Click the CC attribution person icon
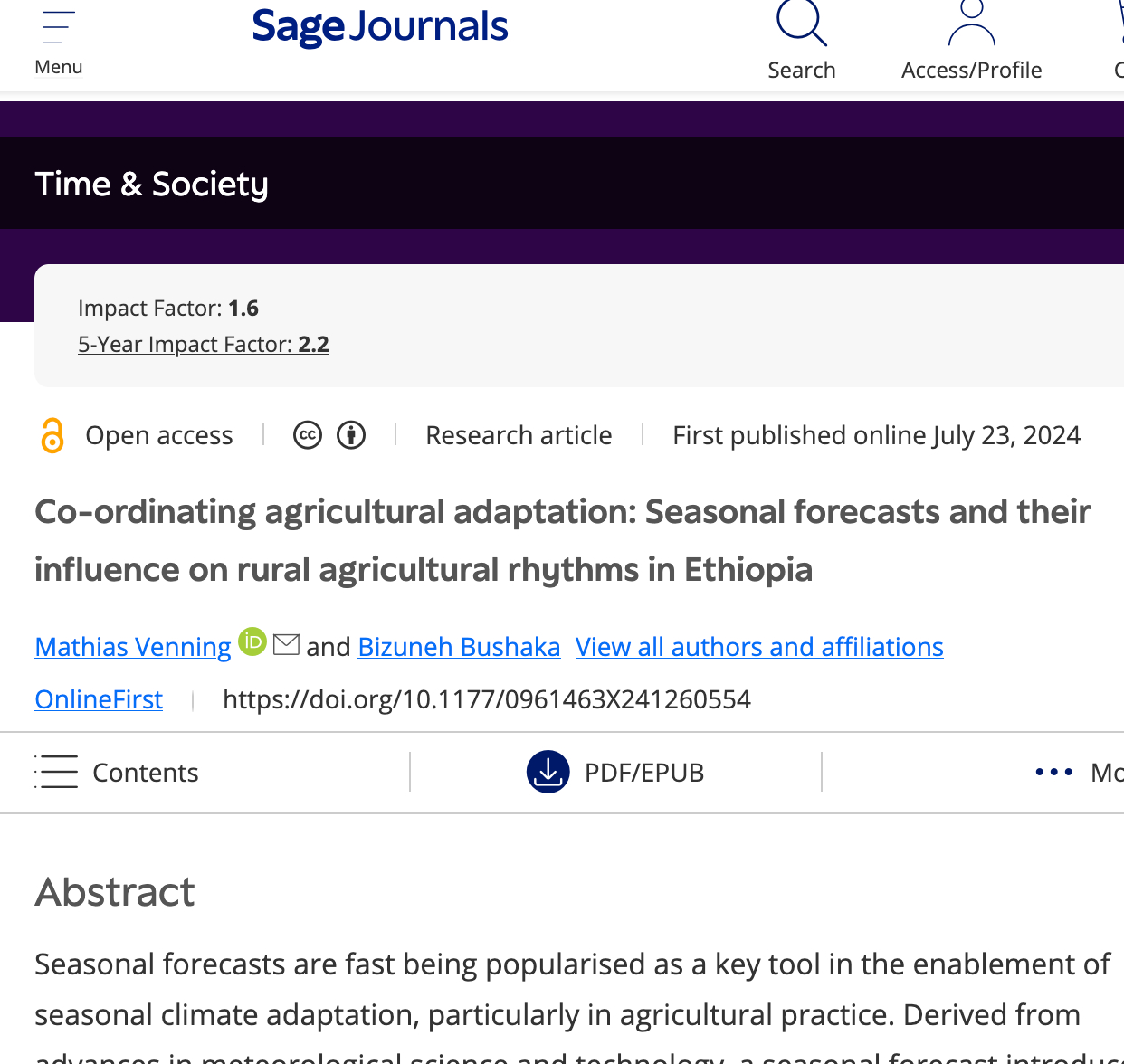 pos(351,435)
